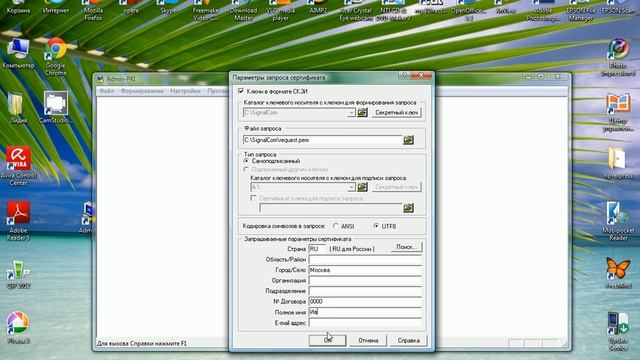Click the Admin-PKI window title text
The width and height of the screenshot is (640, 360).
coord(120,79)
